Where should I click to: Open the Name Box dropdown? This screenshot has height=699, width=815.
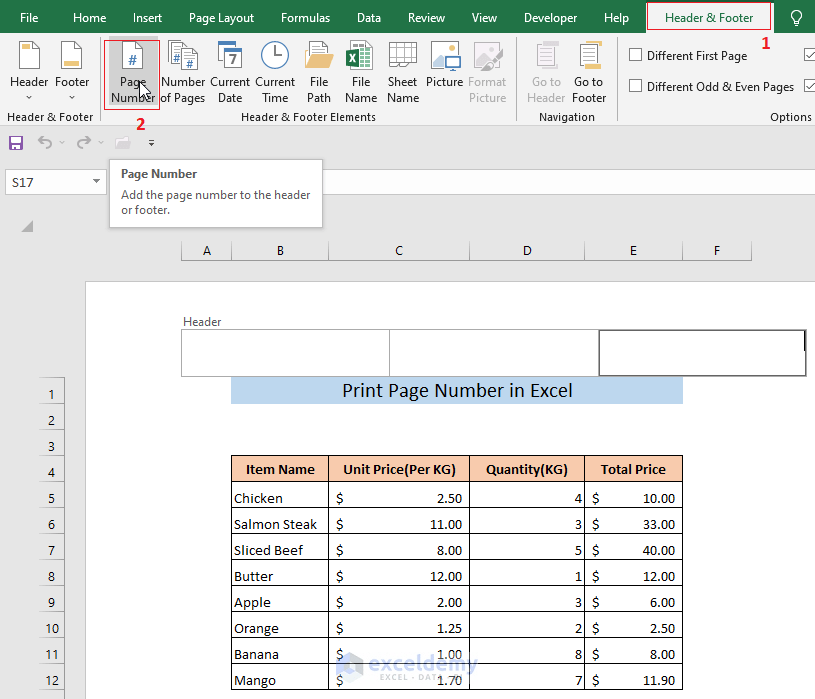[96, 182]
